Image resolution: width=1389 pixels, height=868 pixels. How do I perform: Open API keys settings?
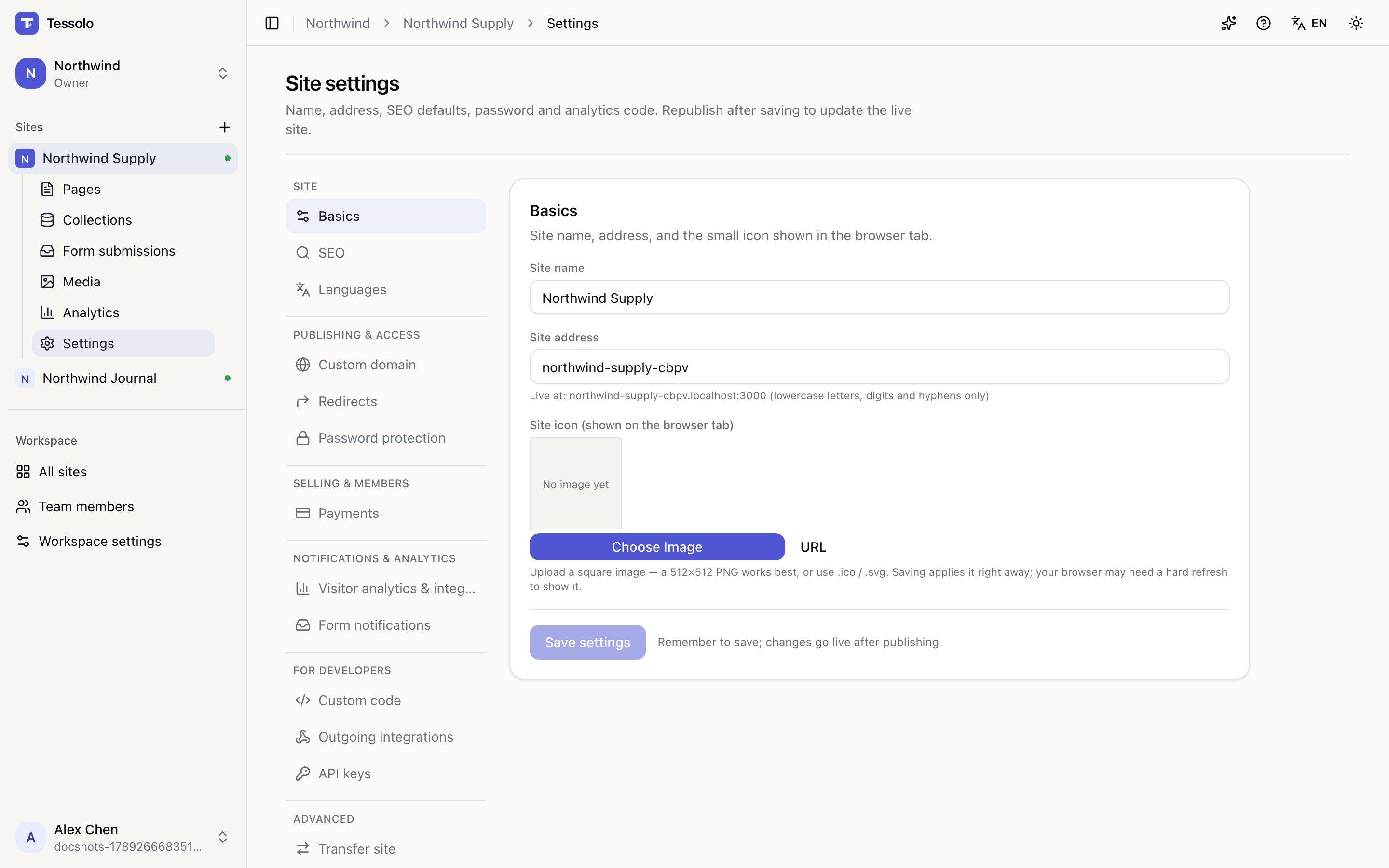click(x=386, y=774)
